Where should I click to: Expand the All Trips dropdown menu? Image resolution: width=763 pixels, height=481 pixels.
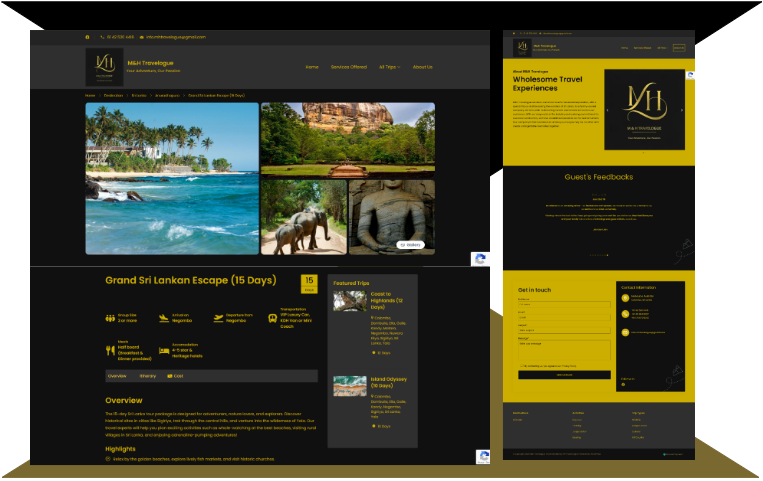[x=388, y=67]
